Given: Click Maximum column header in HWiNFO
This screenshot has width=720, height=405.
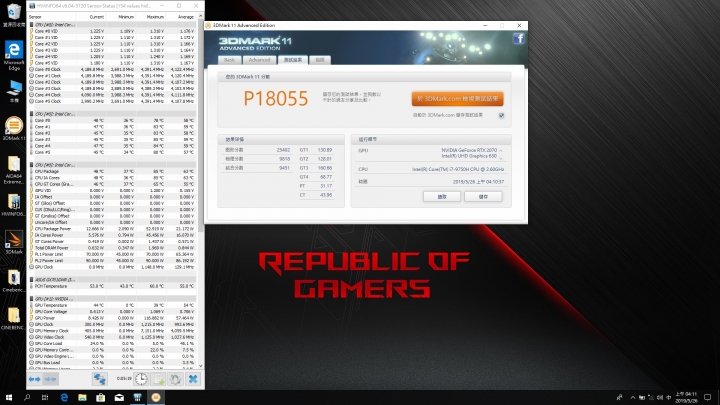Looking at the screenshot, I should point(155,17).
